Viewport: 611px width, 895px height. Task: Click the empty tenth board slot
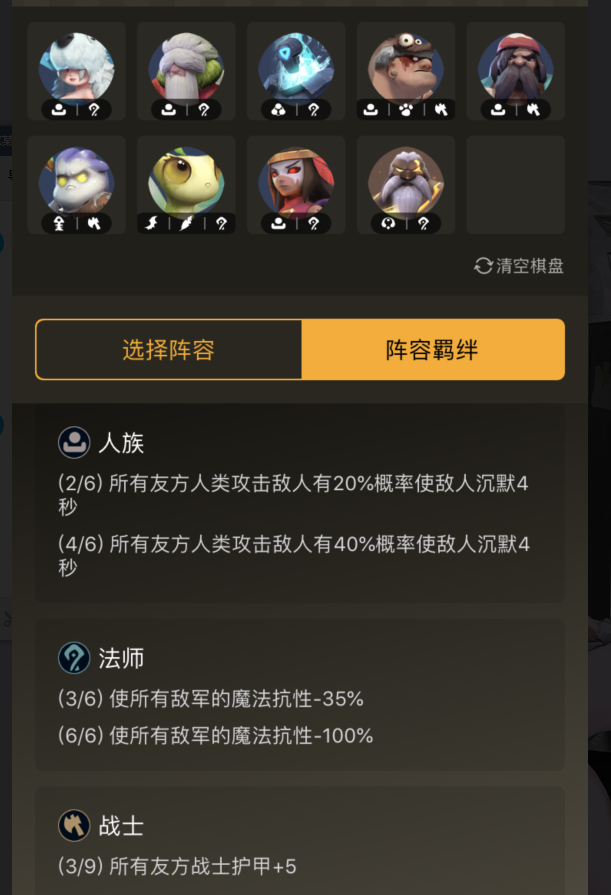(516, 185)
